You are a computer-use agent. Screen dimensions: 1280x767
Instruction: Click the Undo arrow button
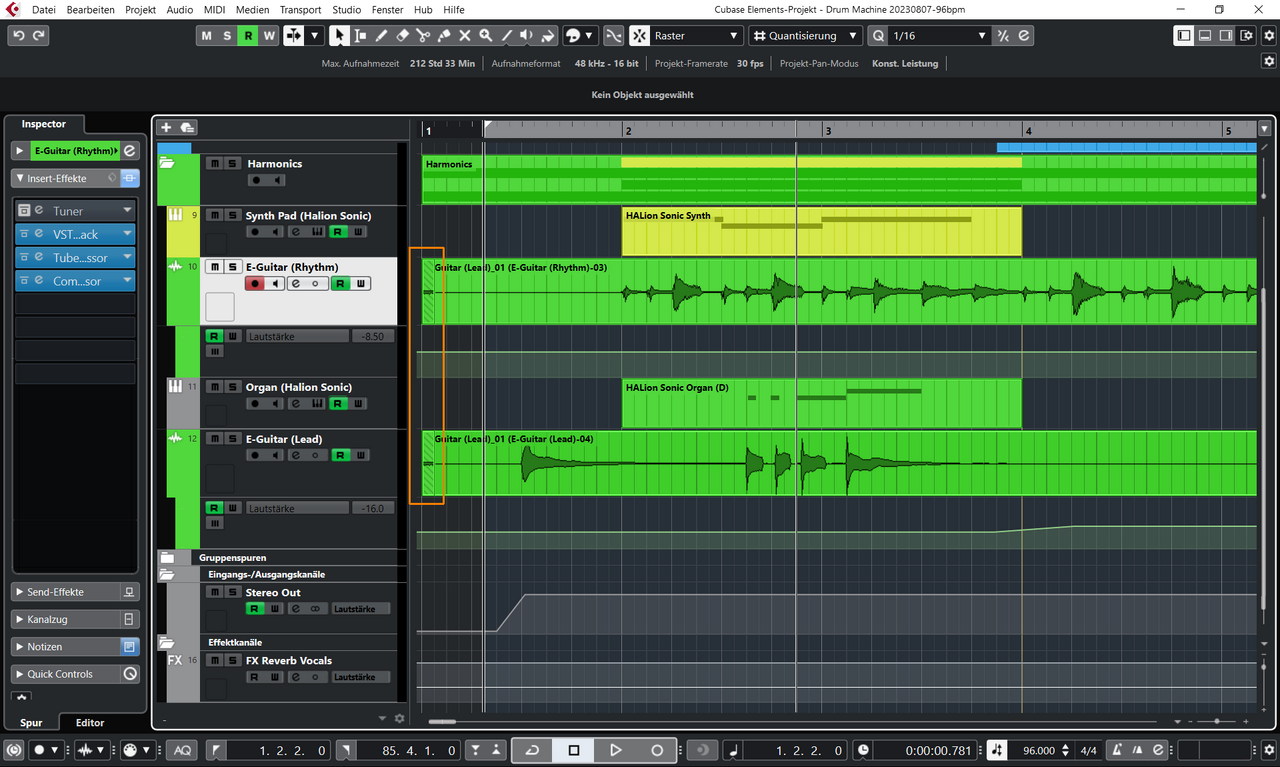point(18,36)
